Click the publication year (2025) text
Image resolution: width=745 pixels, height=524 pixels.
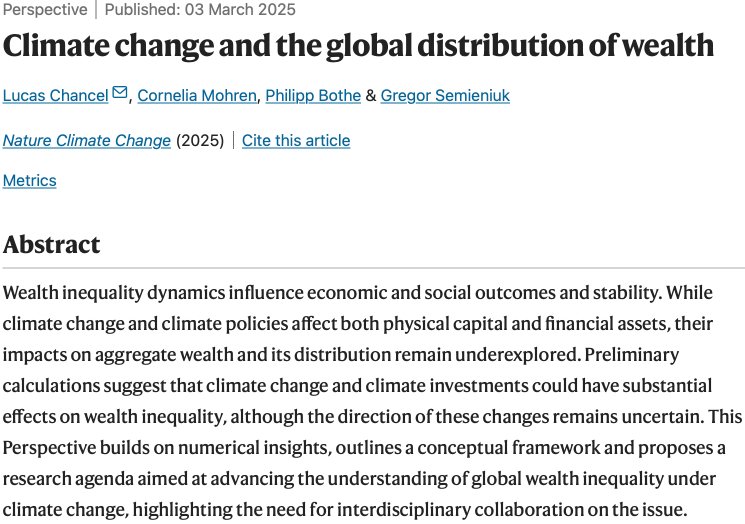(200, 140)
